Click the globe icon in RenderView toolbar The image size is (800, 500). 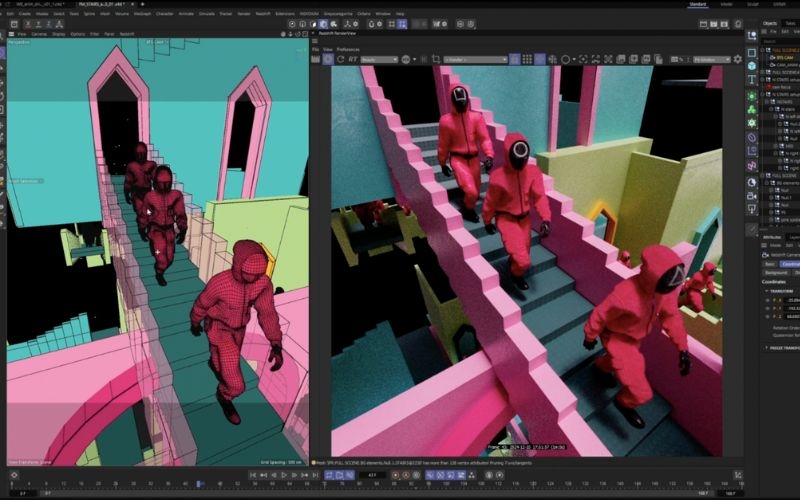point(406,59)
